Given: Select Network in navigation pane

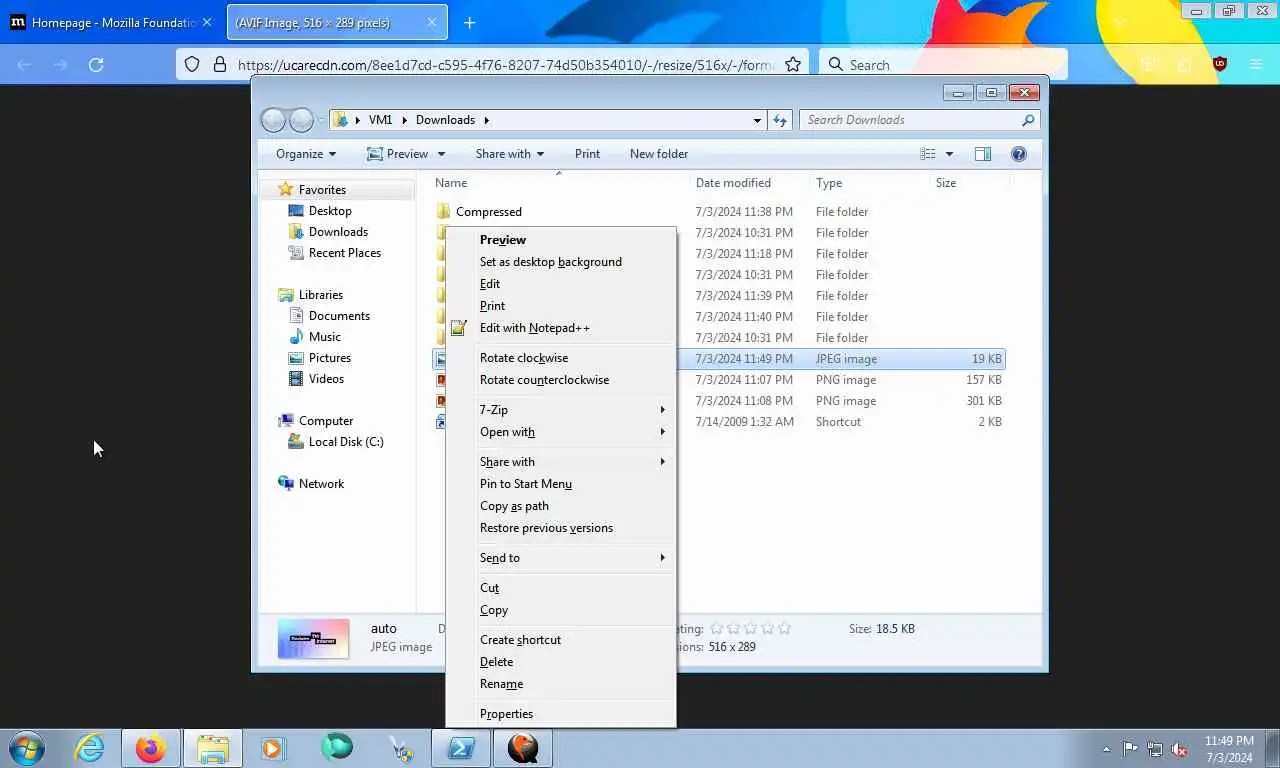Looking at the screenshot, I should pyautogui.click(x=320, y=484).
